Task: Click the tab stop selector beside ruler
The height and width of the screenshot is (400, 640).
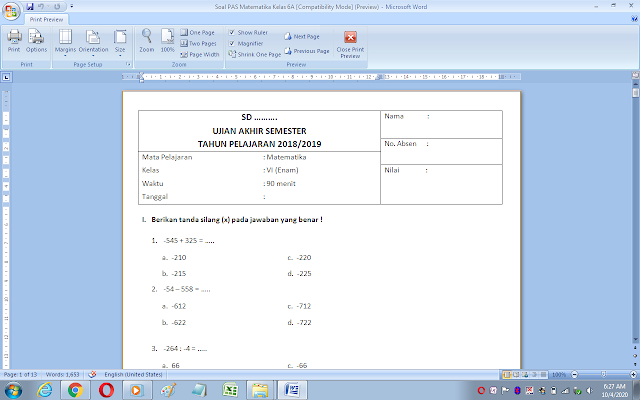Action: (x=7, y=77)
